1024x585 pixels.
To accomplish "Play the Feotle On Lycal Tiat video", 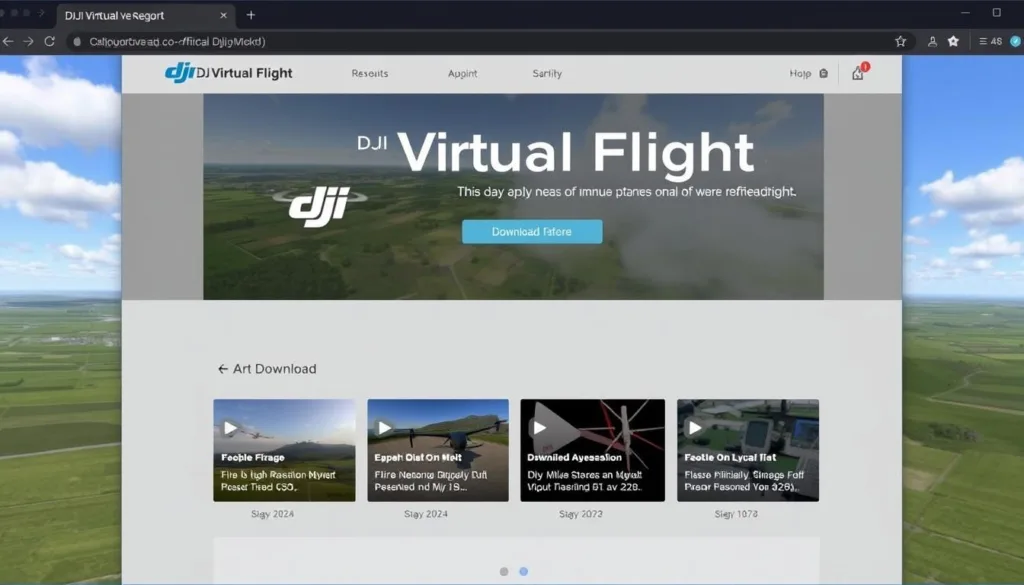I will tap(695, 428).
